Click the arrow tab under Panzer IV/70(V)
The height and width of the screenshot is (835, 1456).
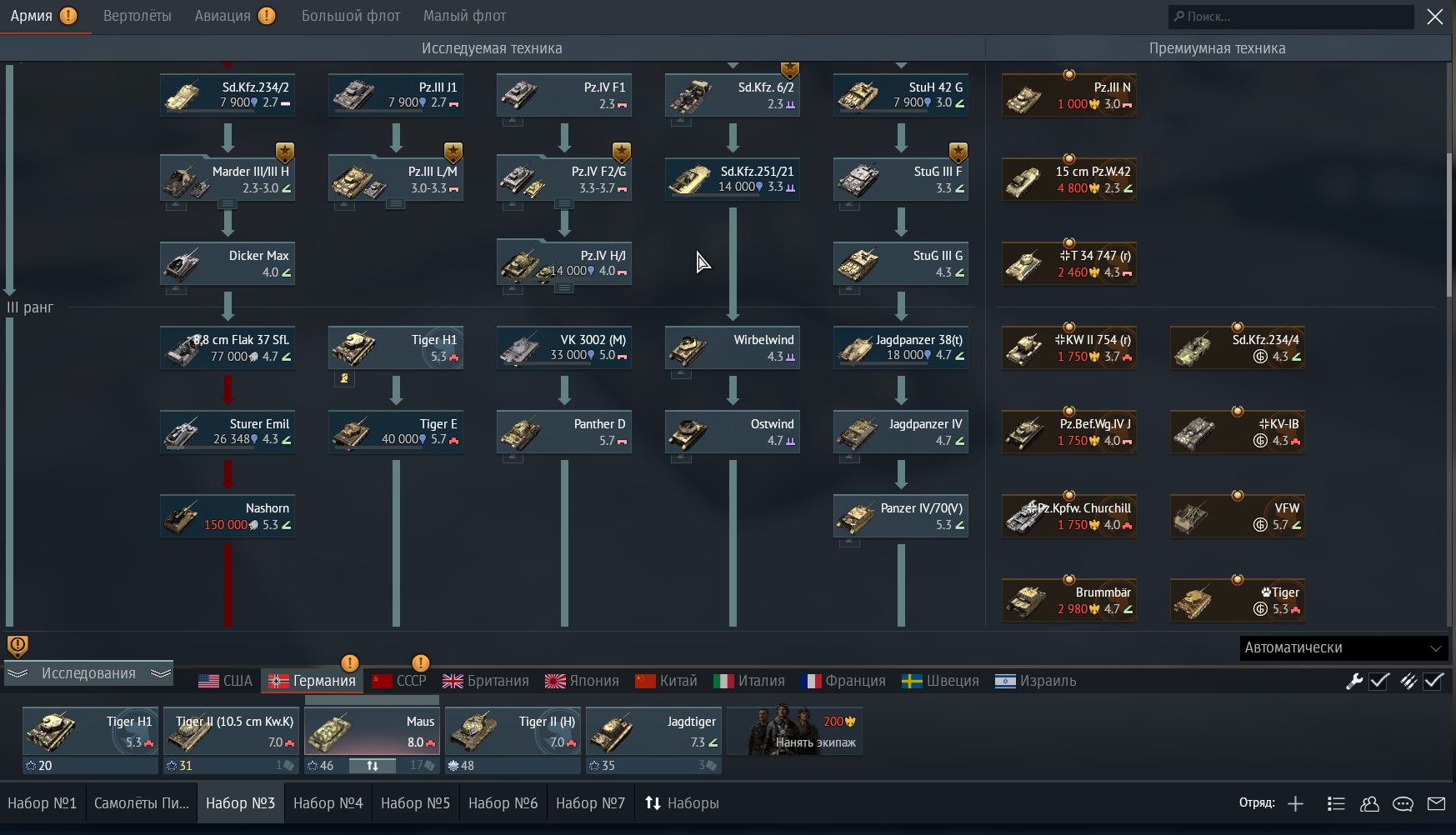click(849, 542)
